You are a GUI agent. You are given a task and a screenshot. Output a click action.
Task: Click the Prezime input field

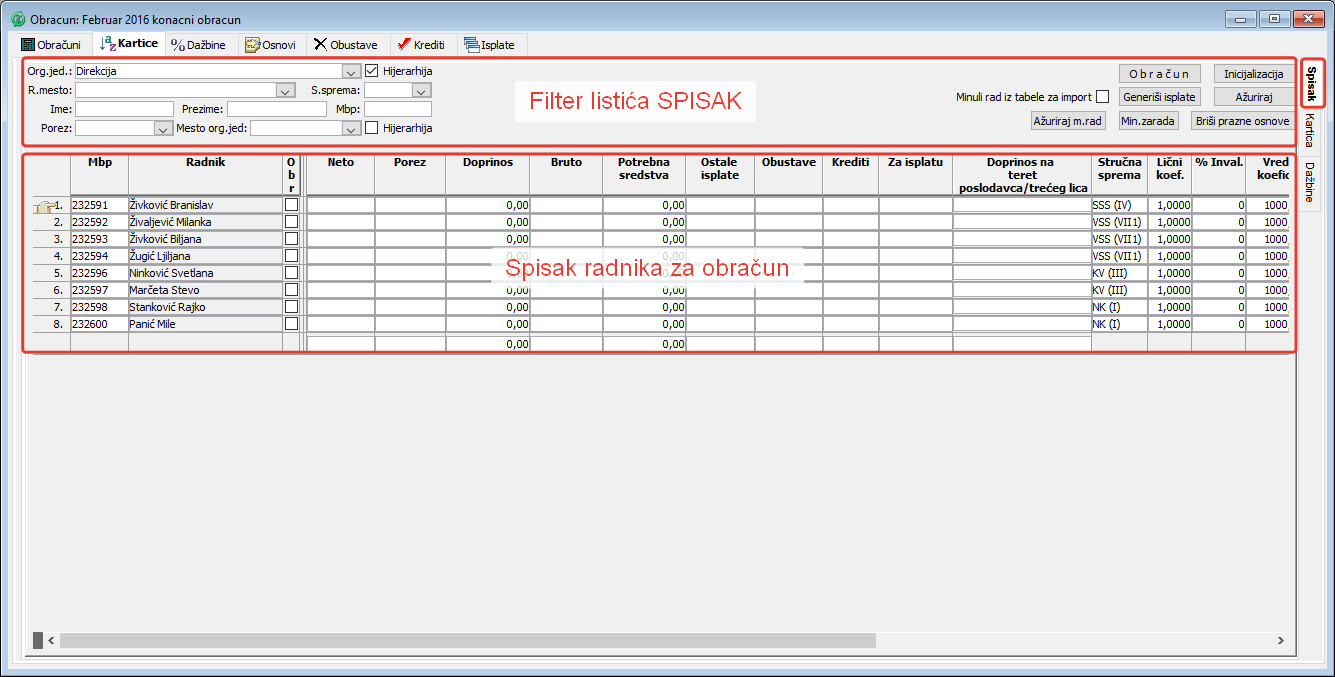click(x=270, y=109)
